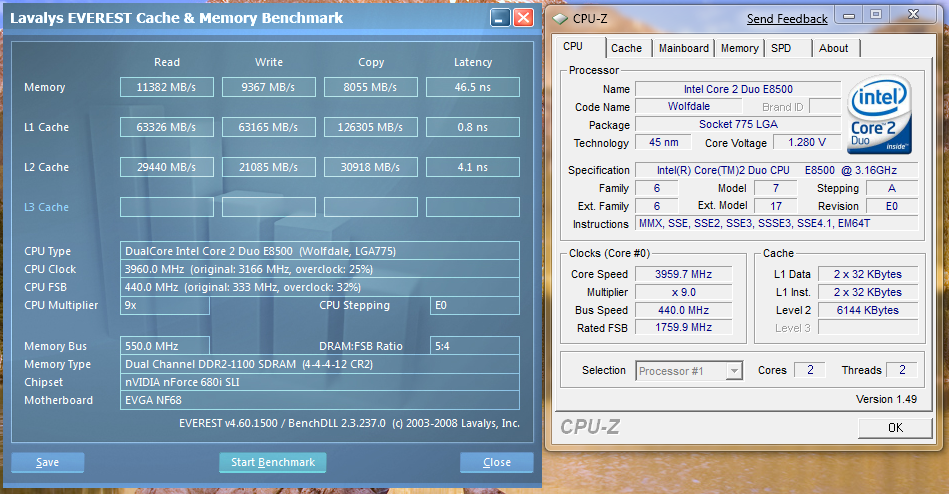Open the Processor #1 selection dropdown

(x=689, y=370)
